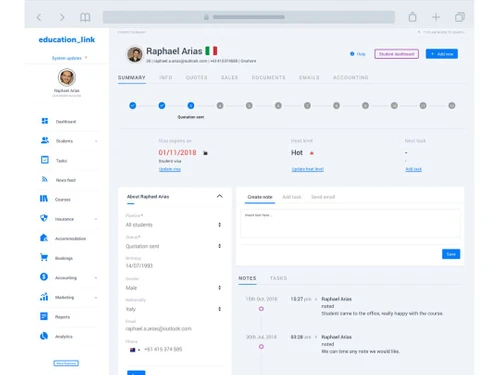
Task: Switch to the Tasks tab beside Notes
Action: [x=278, y=278]
